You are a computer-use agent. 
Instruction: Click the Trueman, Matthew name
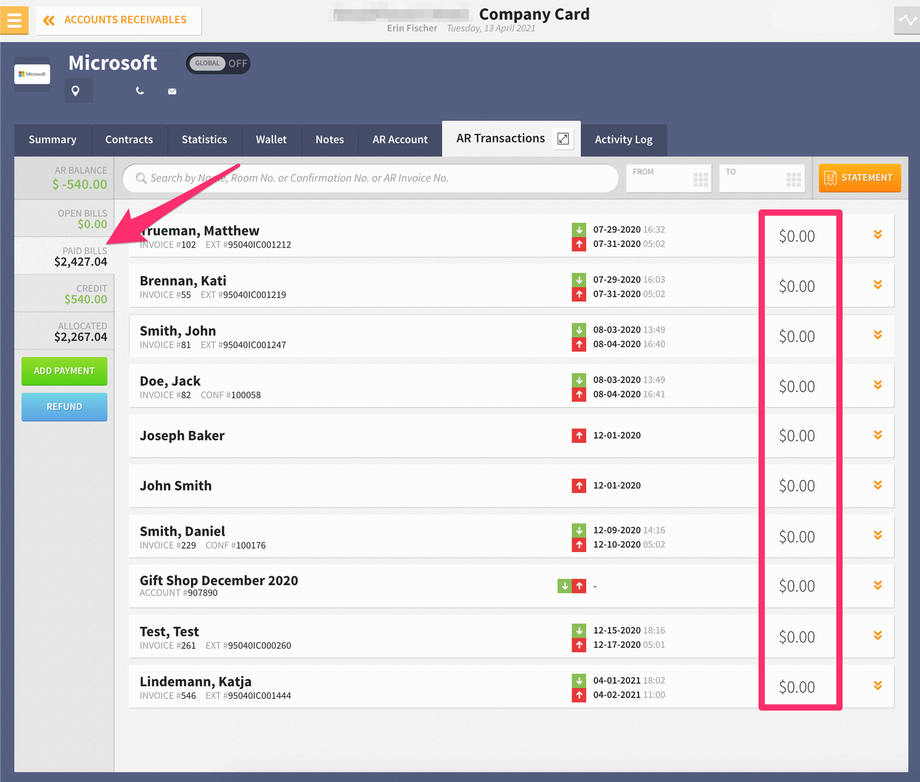(199, 231)
